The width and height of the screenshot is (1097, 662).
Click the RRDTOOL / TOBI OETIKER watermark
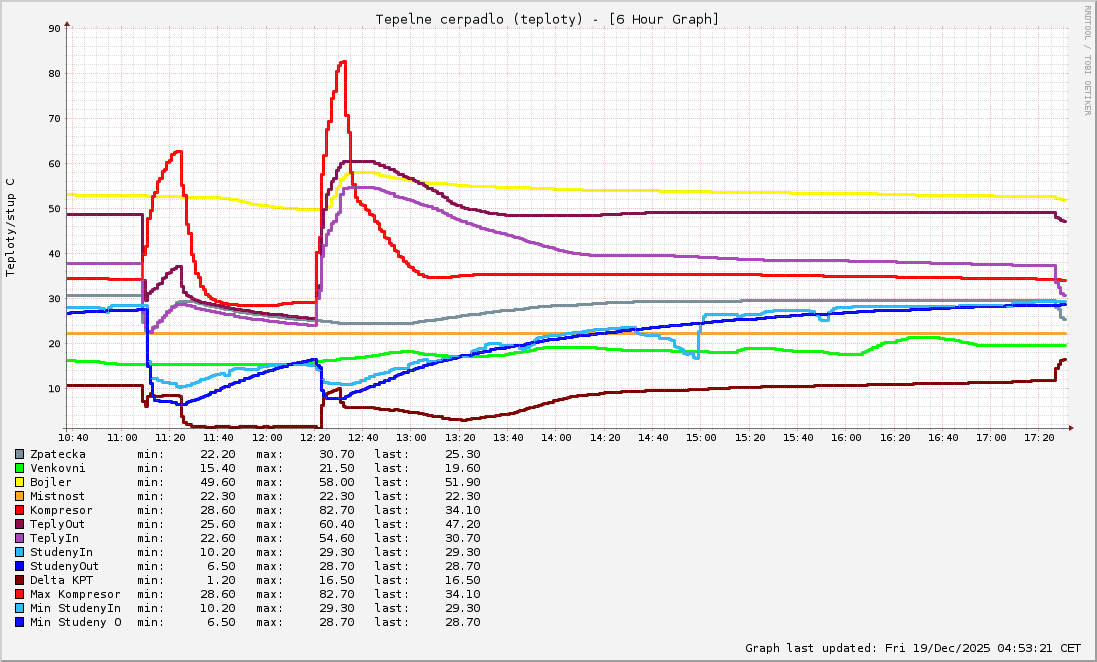coord(1087,60)
